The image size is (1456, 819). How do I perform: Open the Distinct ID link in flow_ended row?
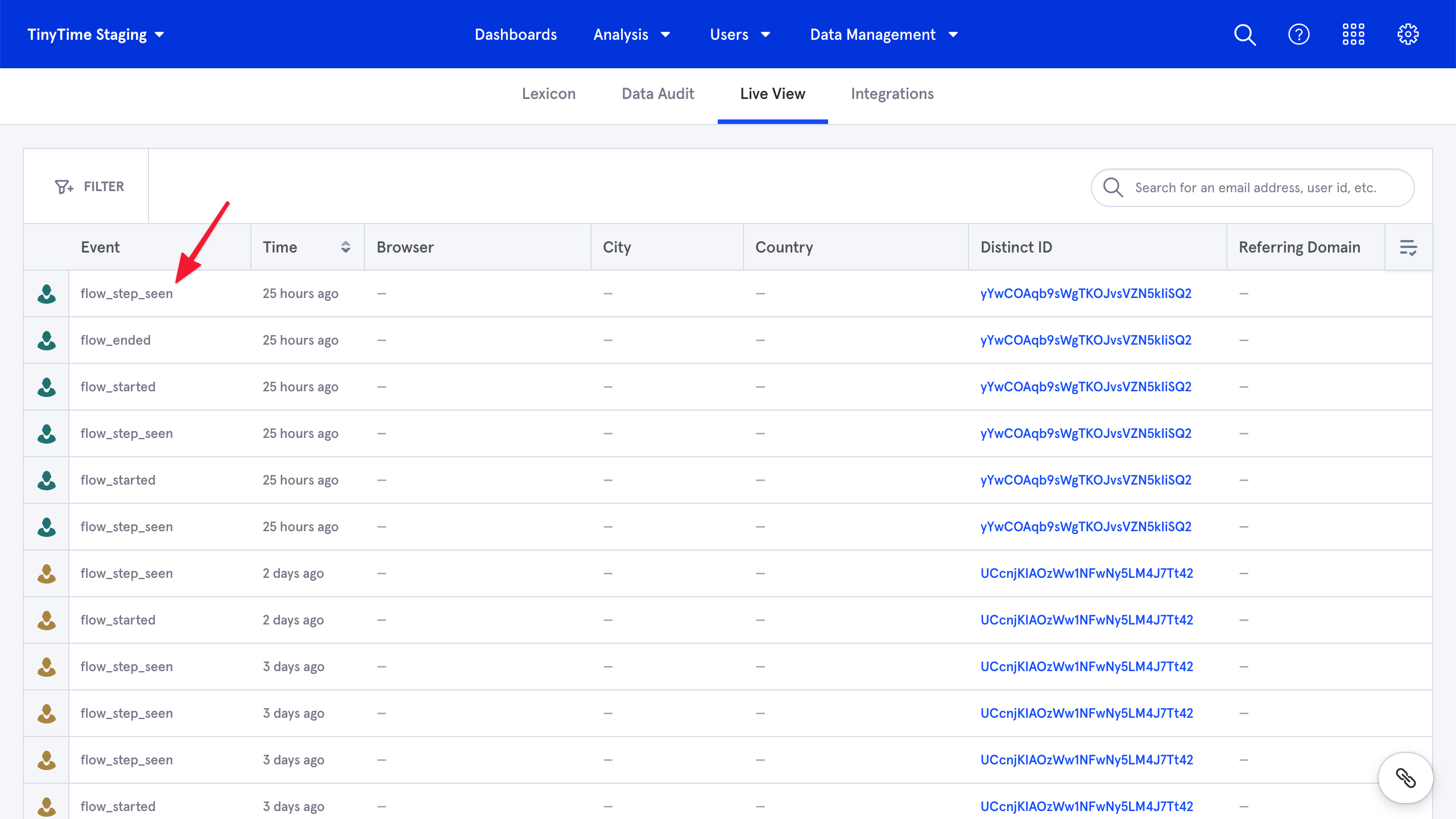[1086, 340]
